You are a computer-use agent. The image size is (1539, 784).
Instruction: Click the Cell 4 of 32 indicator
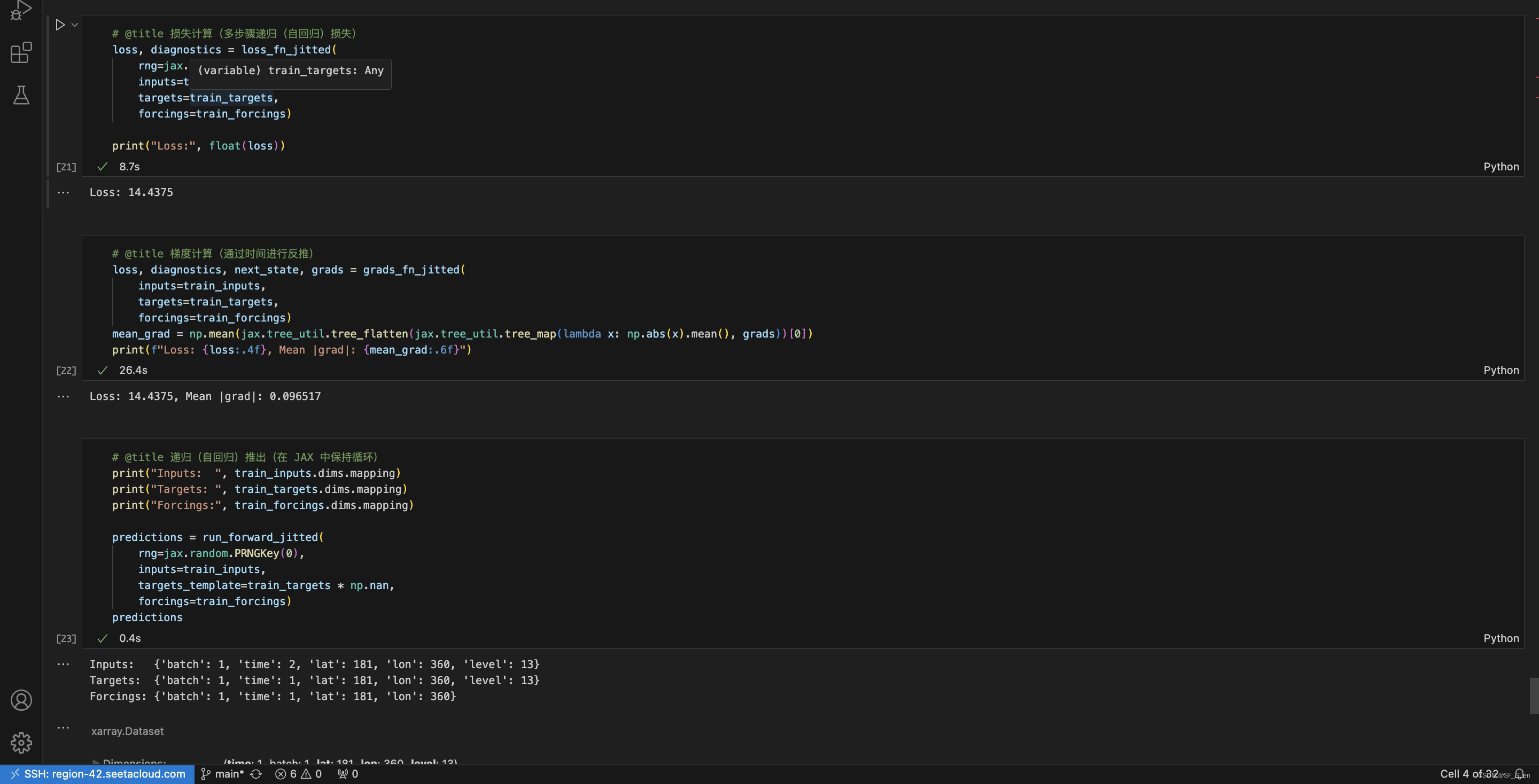[1468, 774]
